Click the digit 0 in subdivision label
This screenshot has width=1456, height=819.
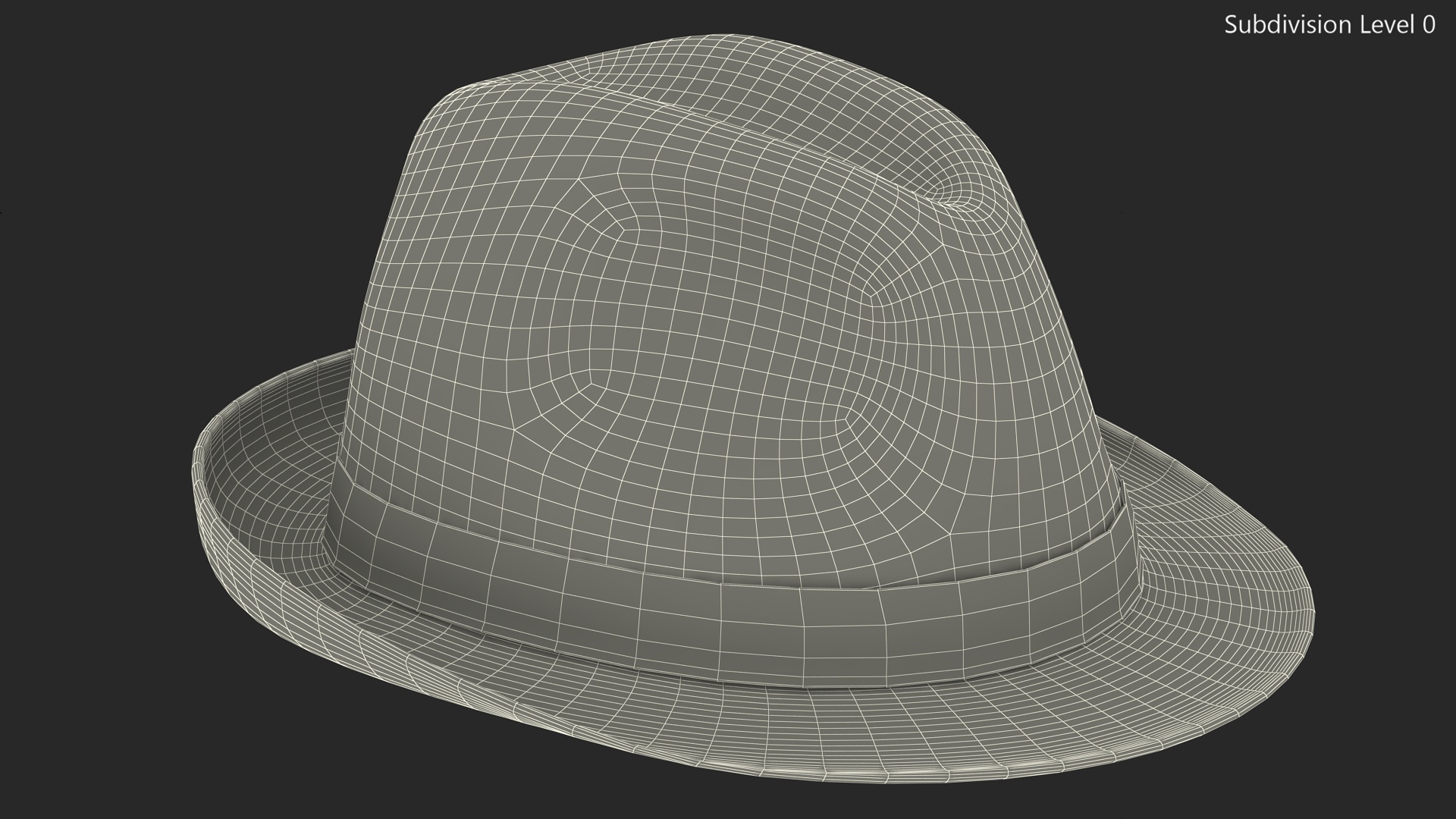click(x=1428, y=25)
